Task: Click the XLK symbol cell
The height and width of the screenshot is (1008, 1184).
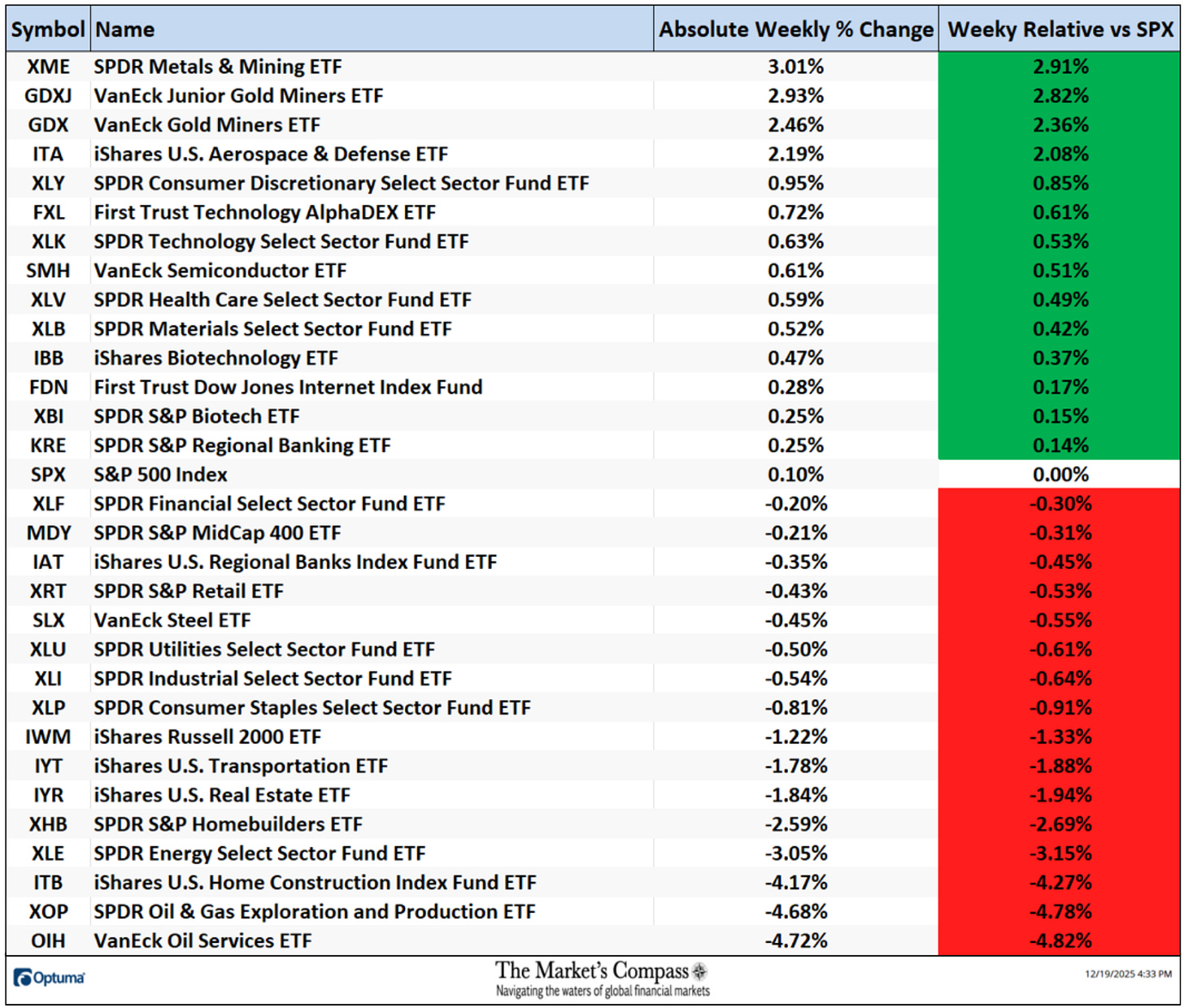Action: click(48, 241)
